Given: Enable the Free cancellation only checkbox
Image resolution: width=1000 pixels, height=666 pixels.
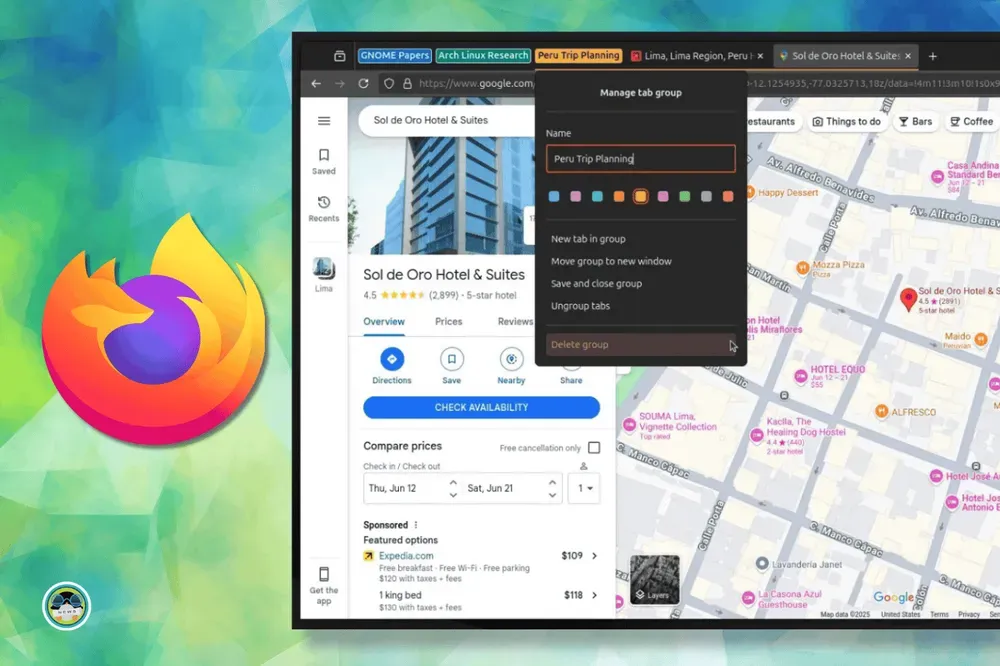Looking at the screenshot, I should pyautogui.click(x=594, y=448).
